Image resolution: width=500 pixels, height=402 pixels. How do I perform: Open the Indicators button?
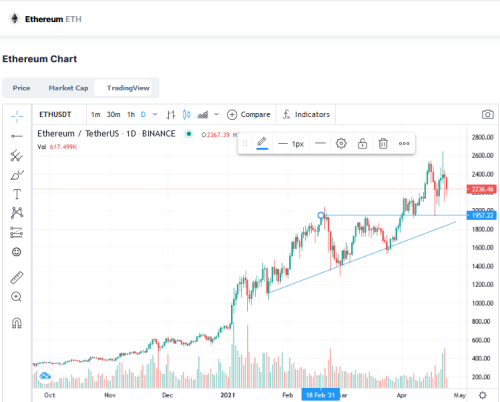point(306,114)
